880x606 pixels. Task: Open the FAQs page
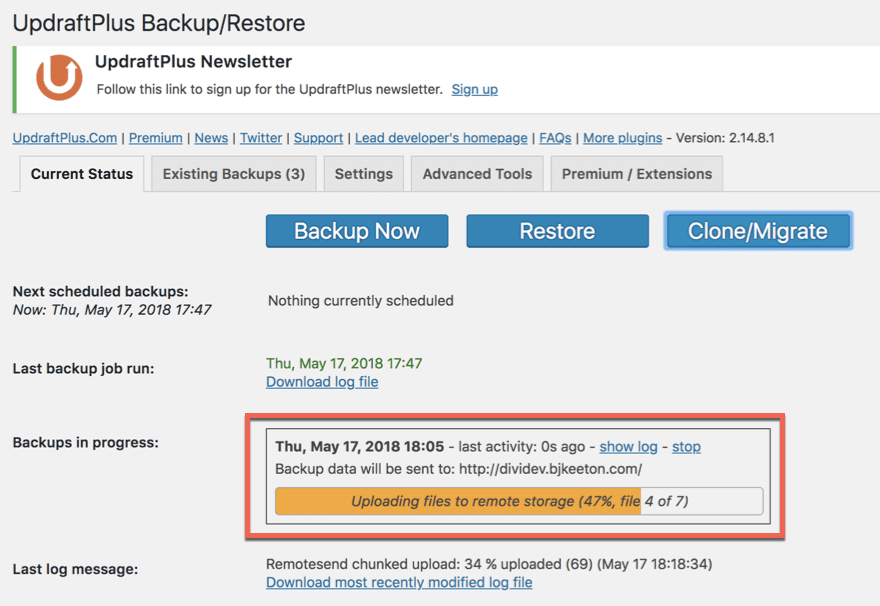tap(555, 137)
